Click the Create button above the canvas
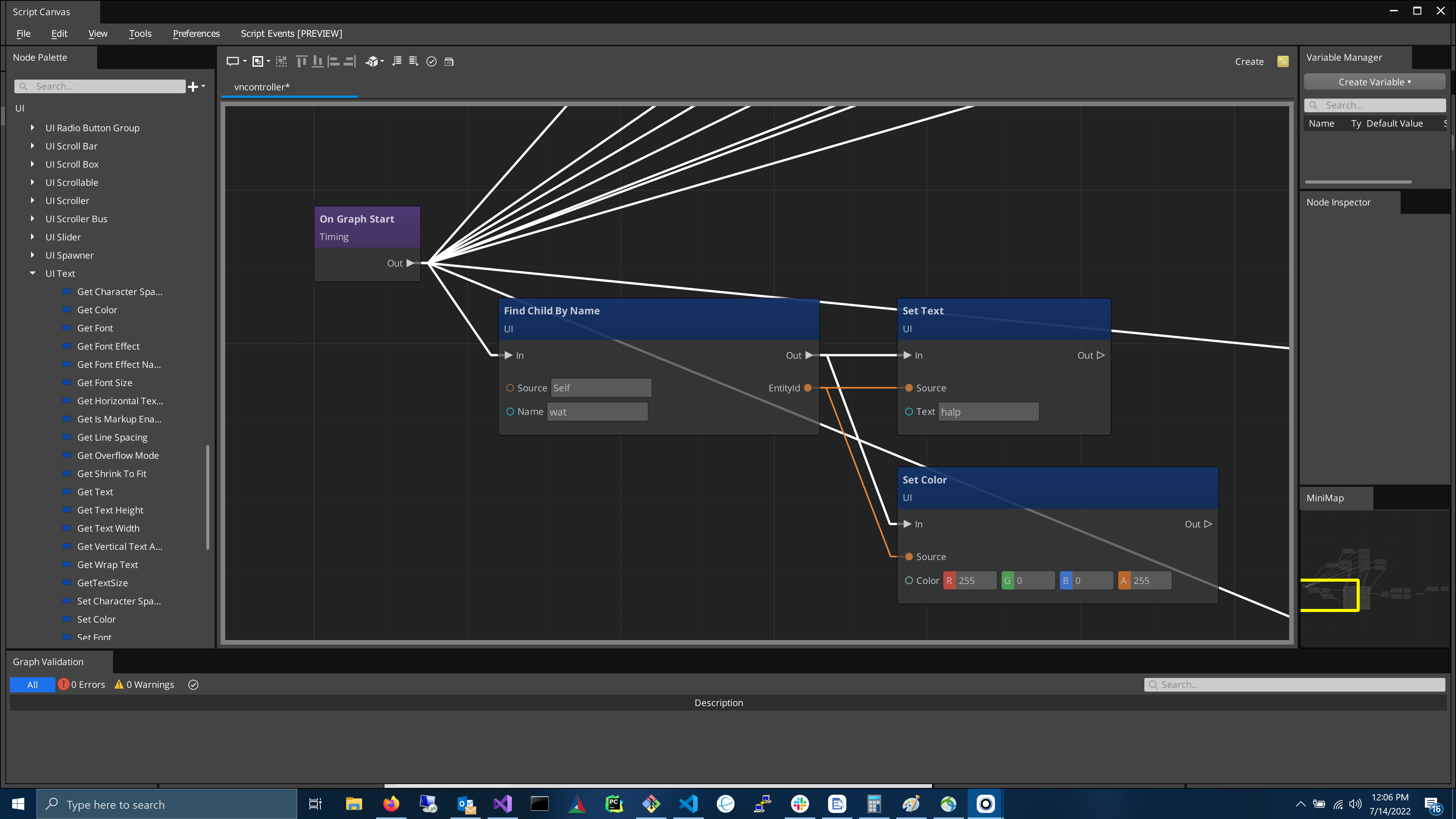Image resolution: width=1456 pixels, height=819 pixels. (1249, 61)
